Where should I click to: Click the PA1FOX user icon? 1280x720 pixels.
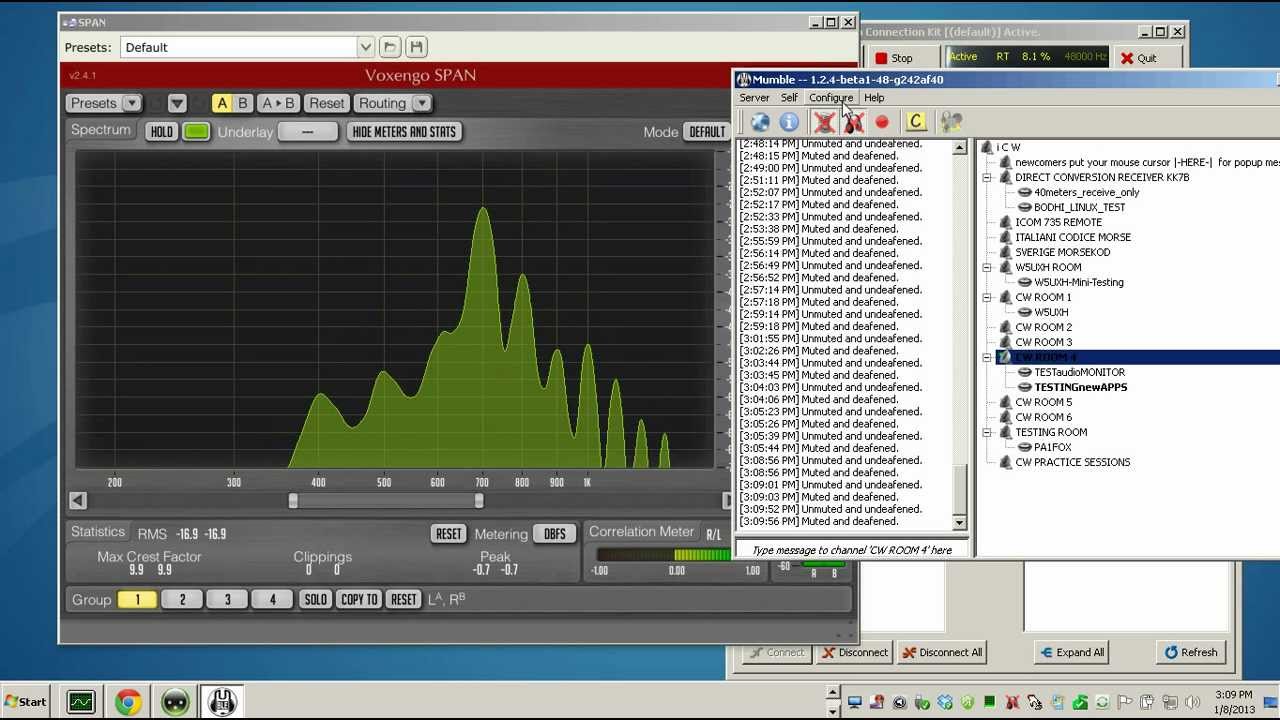click(1025, 447)
